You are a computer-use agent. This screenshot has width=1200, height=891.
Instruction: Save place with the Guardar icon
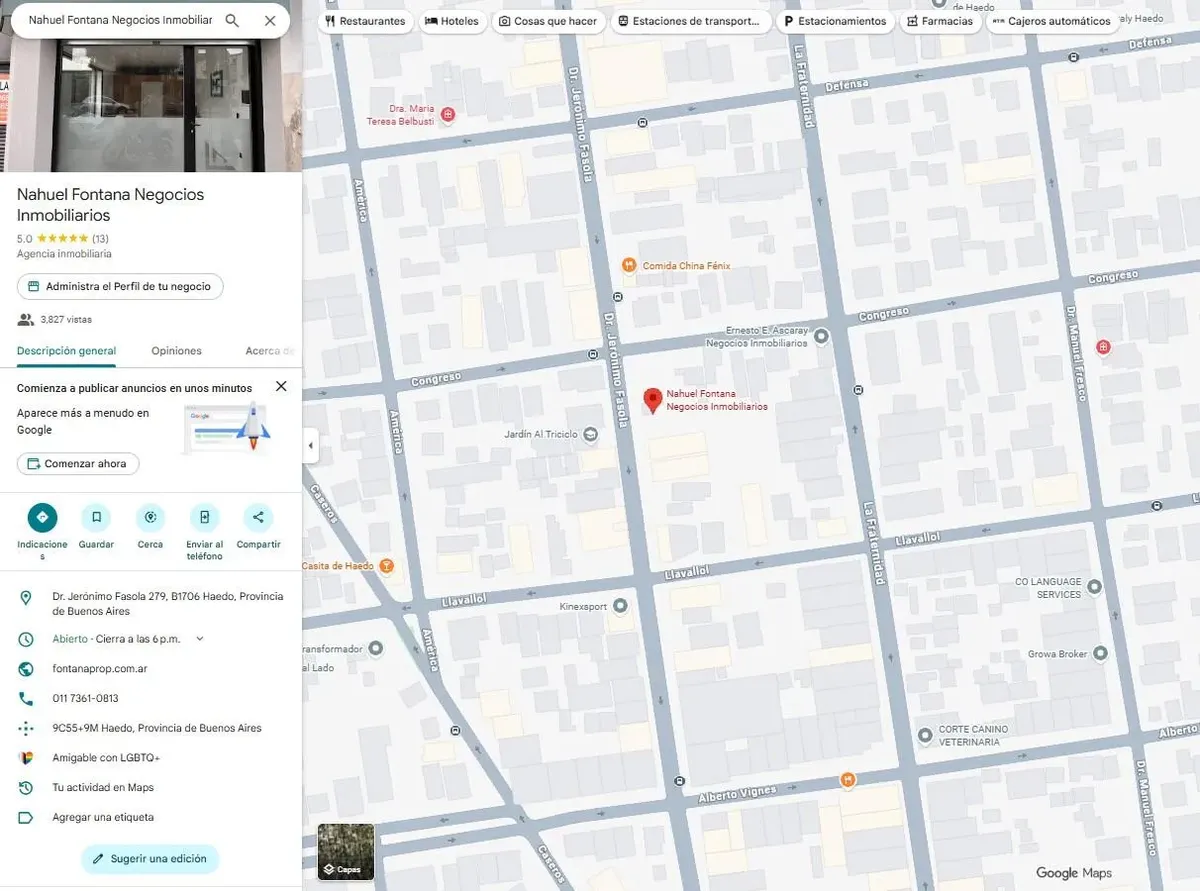pyautogui.click(x=96, y=517)
